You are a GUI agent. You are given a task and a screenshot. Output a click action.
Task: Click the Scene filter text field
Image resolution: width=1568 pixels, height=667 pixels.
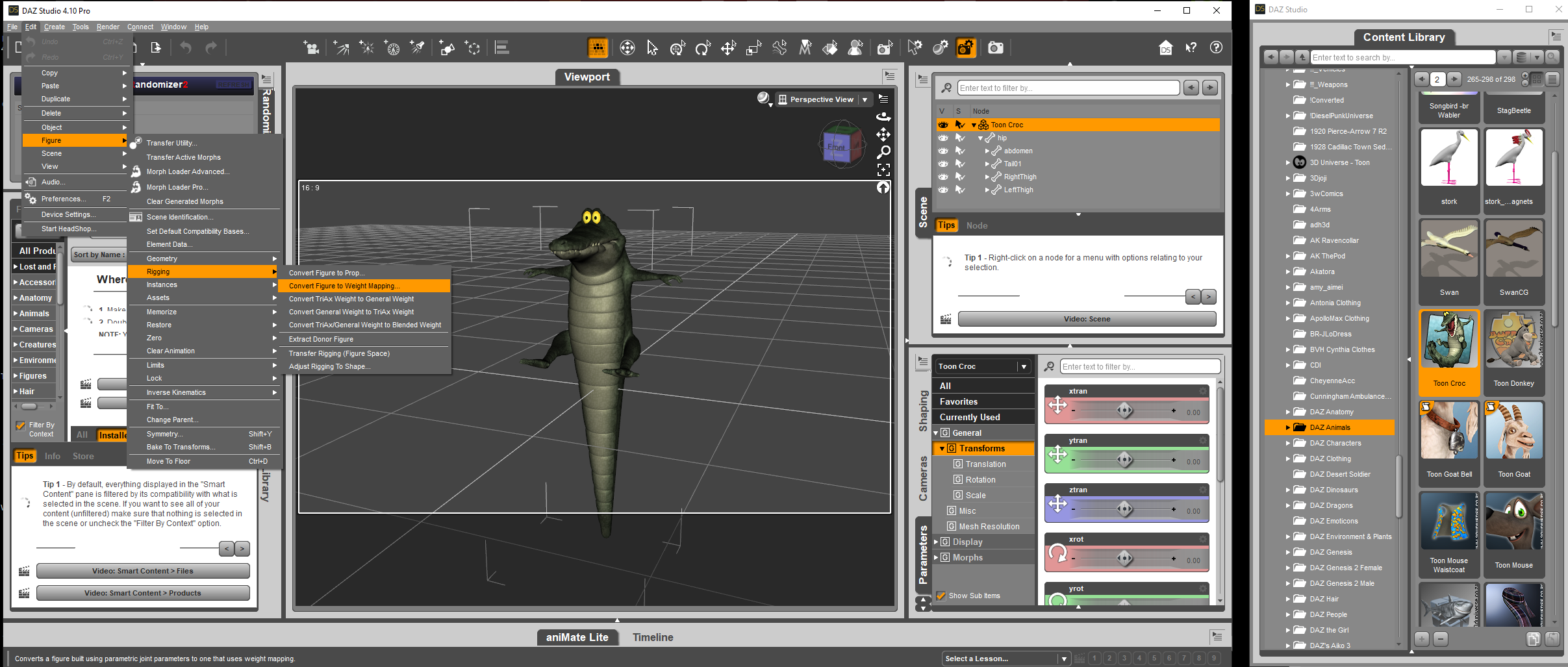(1068, 88)
